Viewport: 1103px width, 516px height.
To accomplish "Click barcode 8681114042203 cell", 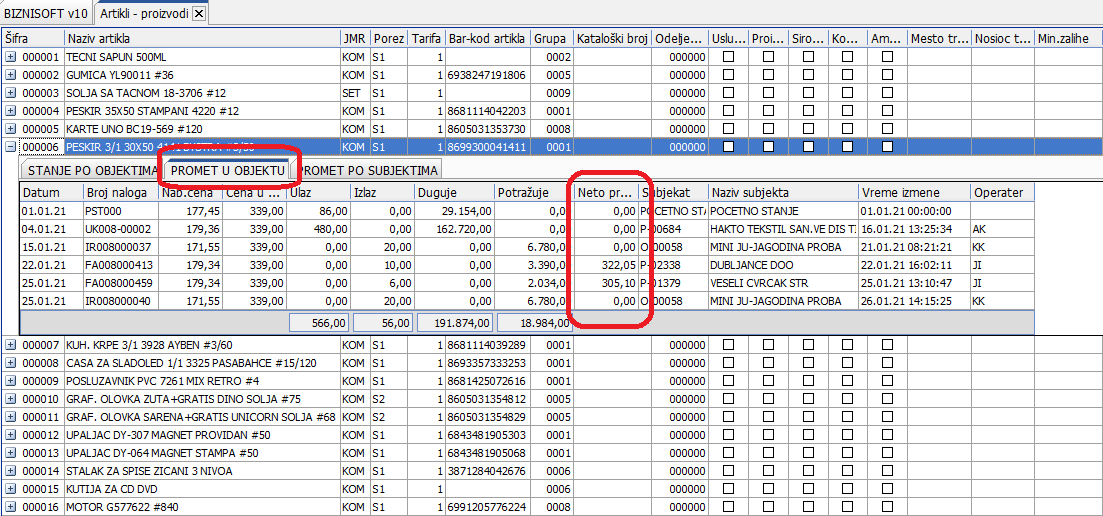I will pos(487,111).
